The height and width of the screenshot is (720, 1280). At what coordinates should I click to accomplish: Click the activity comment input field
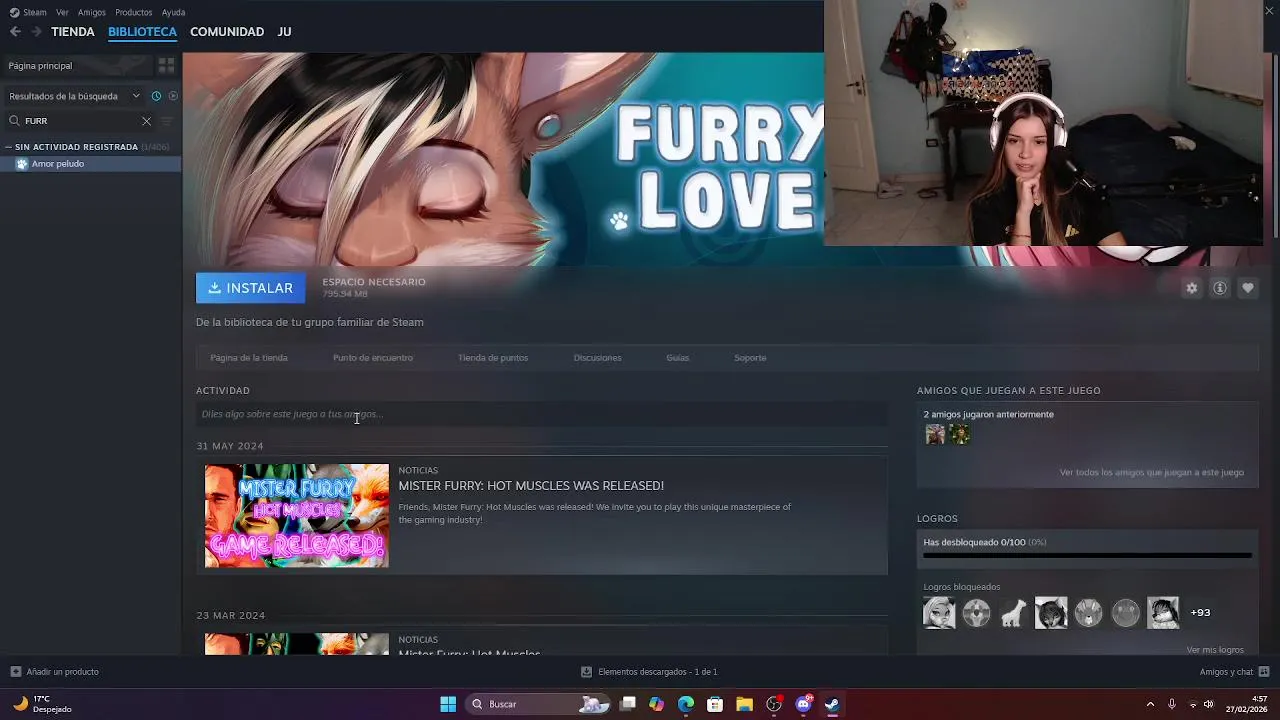(541, 414)
